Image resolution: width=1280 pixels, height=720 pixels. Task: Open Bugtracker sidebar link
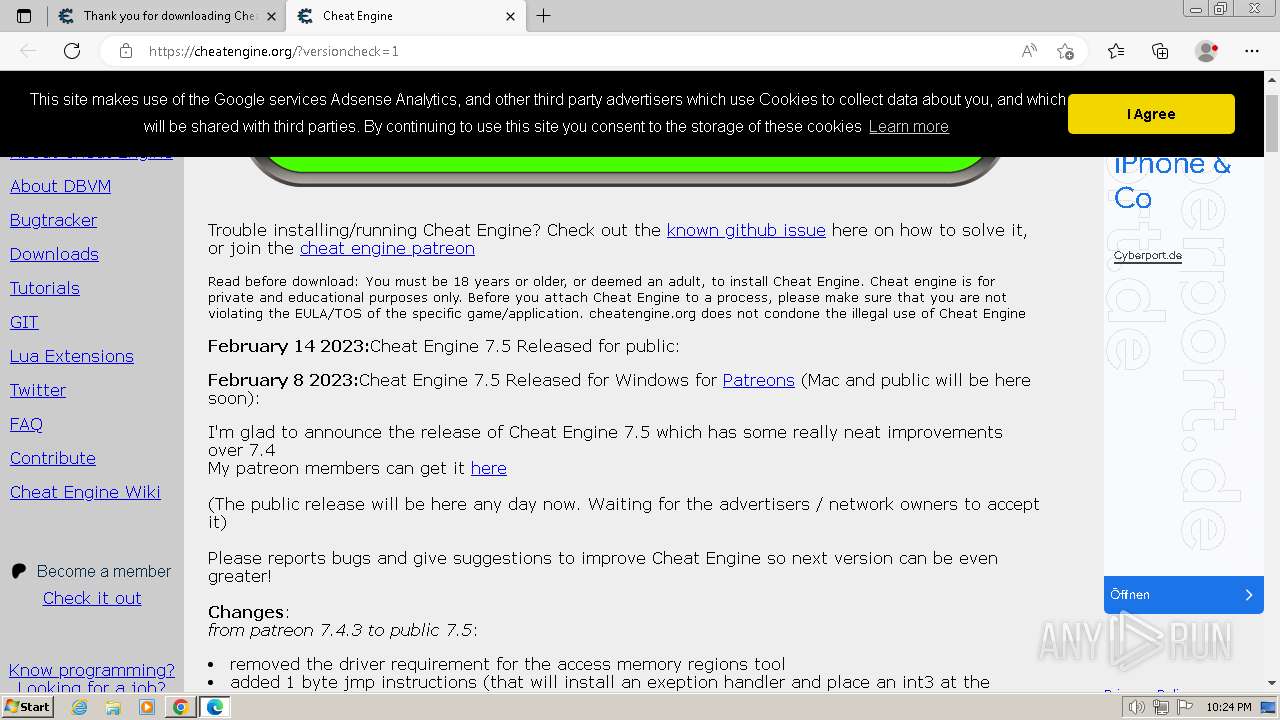[x=53, y=220]
